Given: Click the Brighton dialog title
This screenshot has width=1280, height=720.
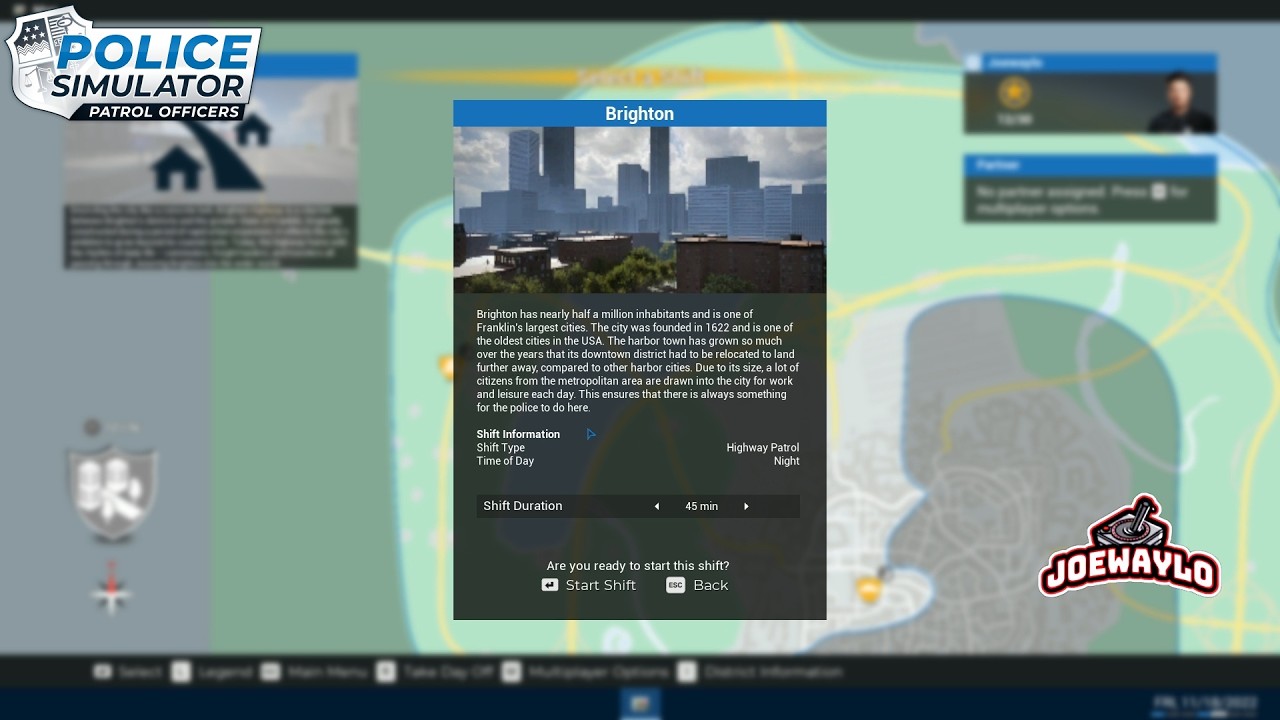Looking at the screenshot, I should pyautogui.click(x=640, y=114).
